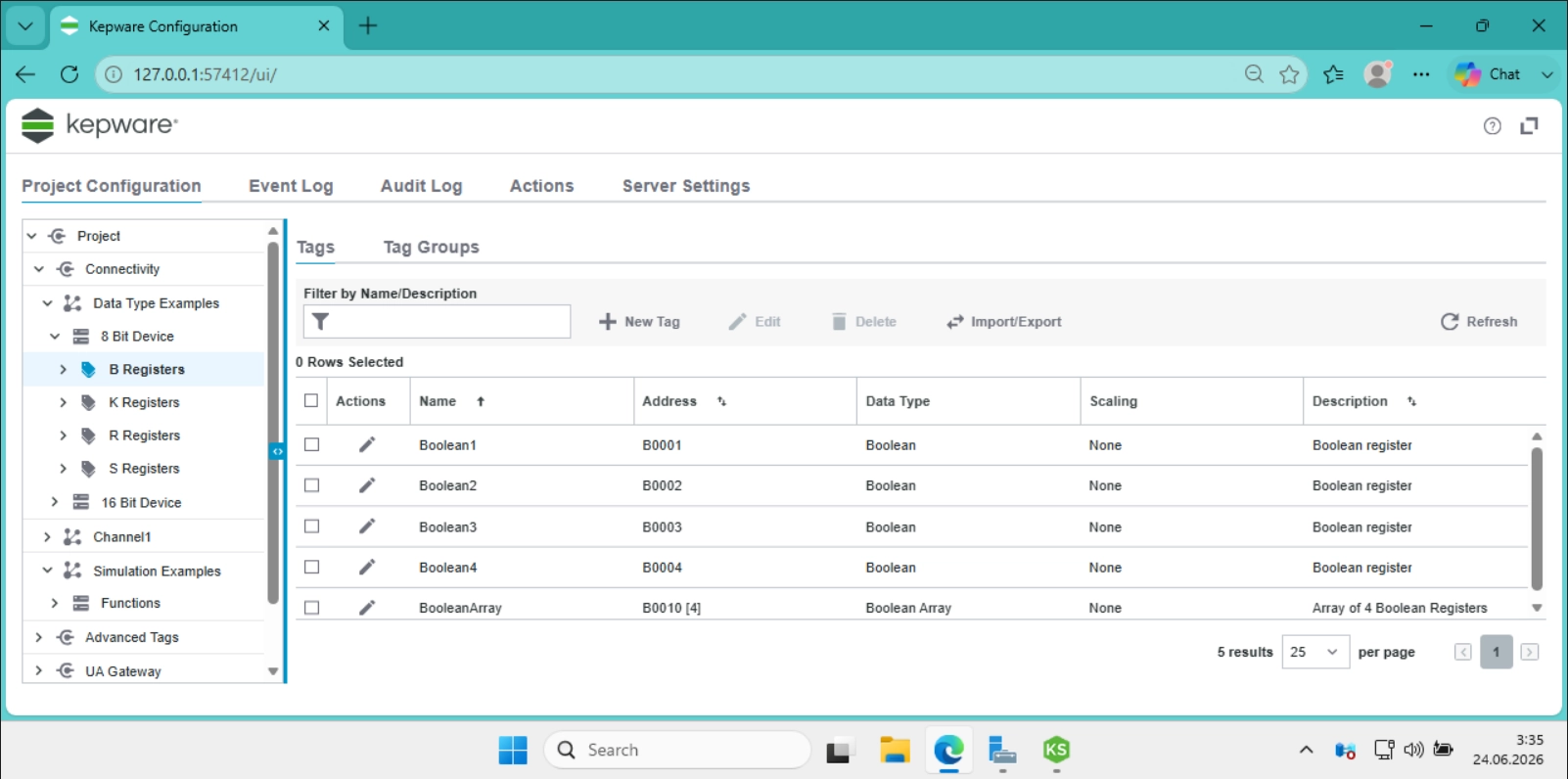Open the Windows Start menu
Viewport: 1568px width, 779px height.
click(x=513, y=751)
